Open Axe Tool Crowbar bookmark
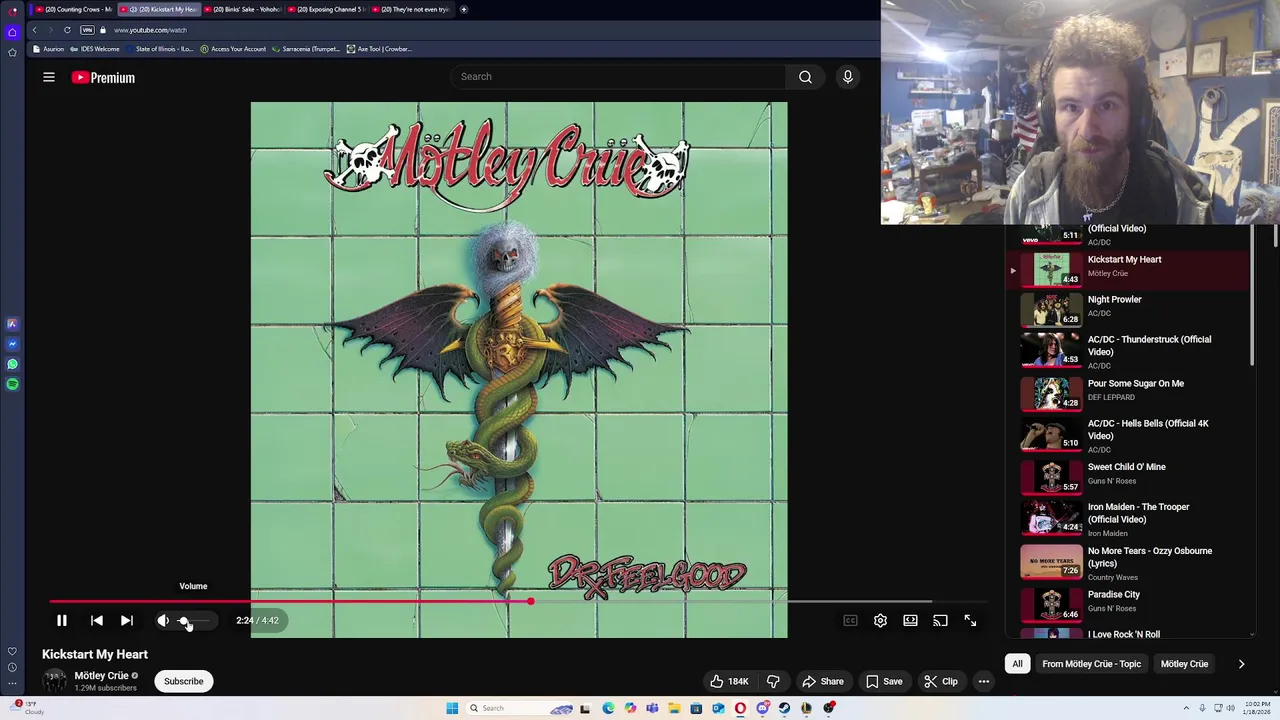 point(379,49)
